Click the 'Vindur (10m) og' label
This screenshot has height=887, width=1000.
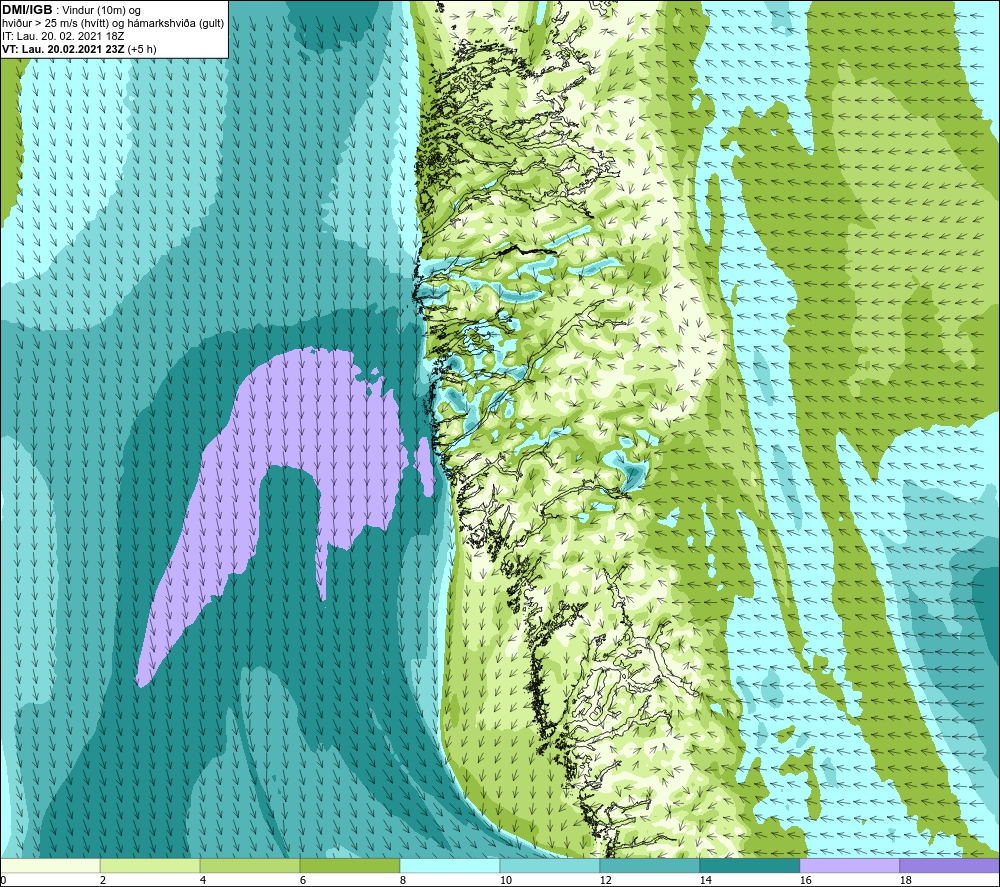pos(101,10)
